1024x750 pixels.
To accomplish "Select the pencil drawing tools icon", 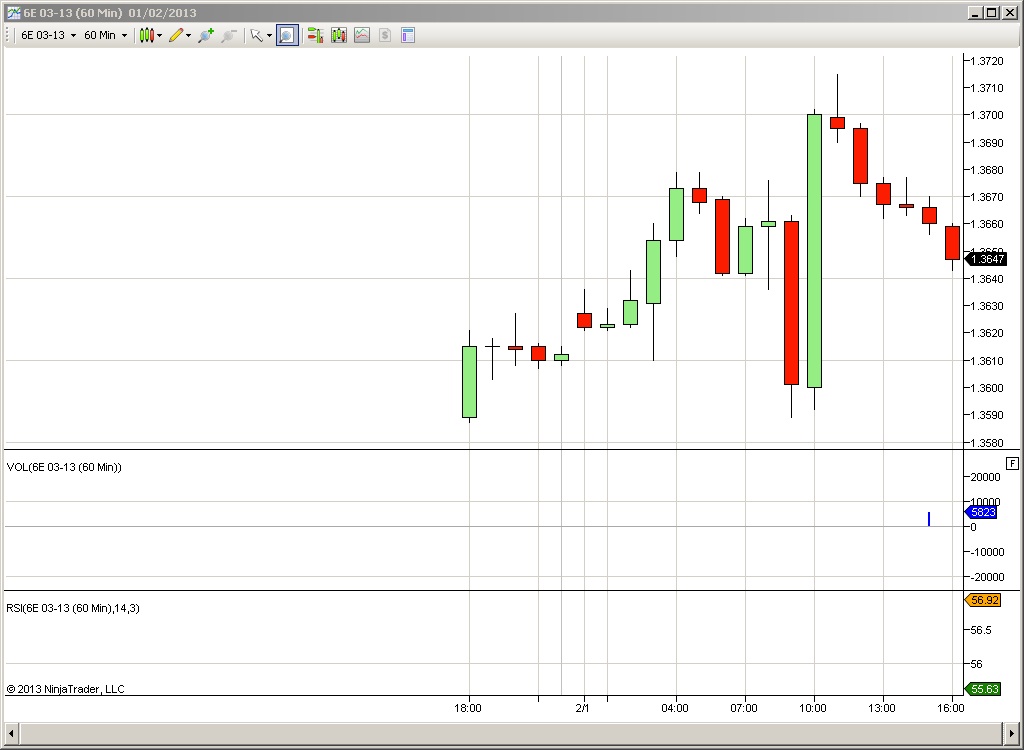I will (x=176, y=35).
